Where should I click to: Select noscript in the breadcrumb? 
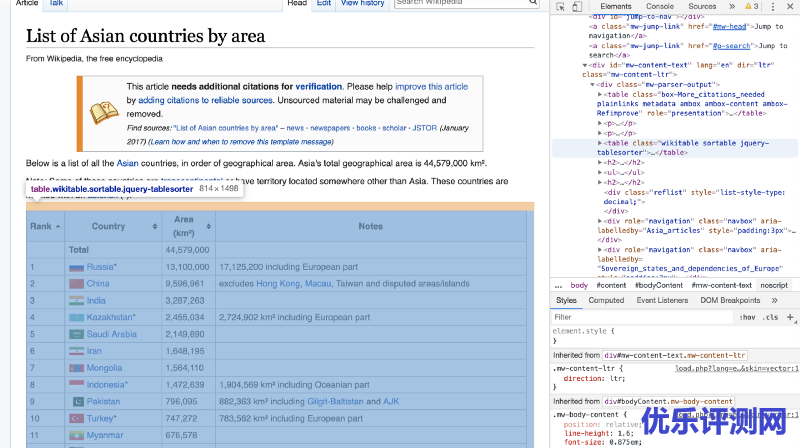[774, 285]
